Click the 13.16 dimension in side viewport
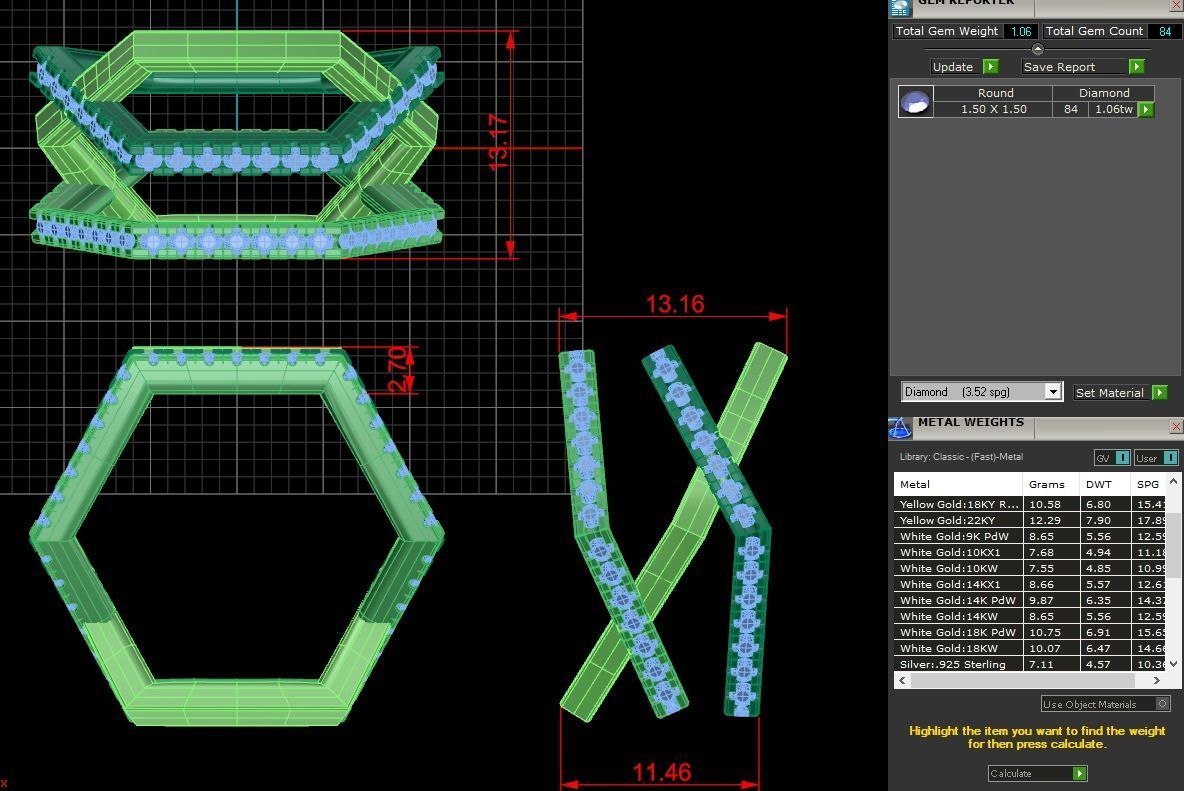 pyautogui.click(x=674, y=304)
